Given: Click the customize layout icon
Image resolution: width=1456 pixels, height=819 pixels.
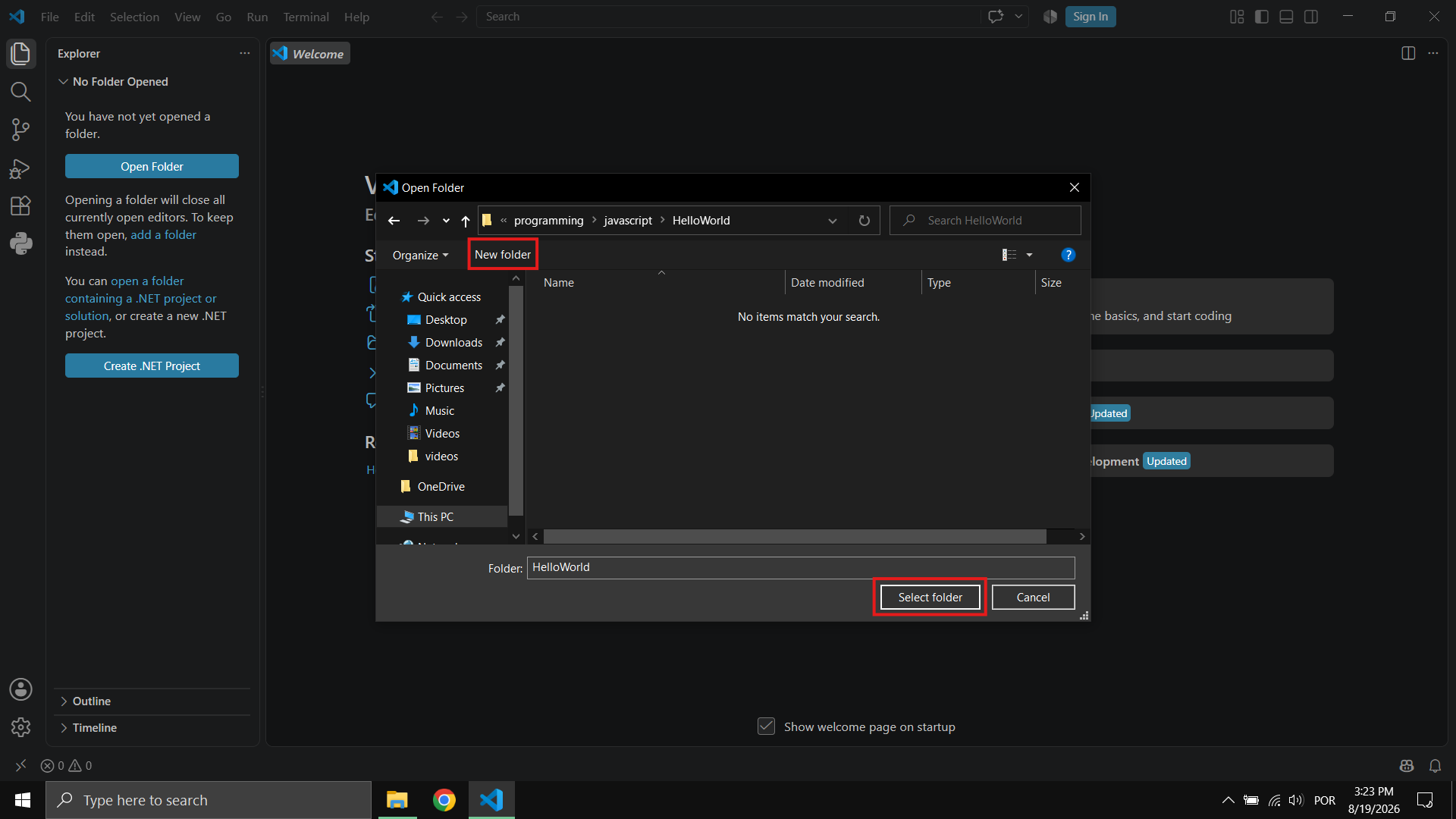Looking at the screenshot, I should 1237,17.
